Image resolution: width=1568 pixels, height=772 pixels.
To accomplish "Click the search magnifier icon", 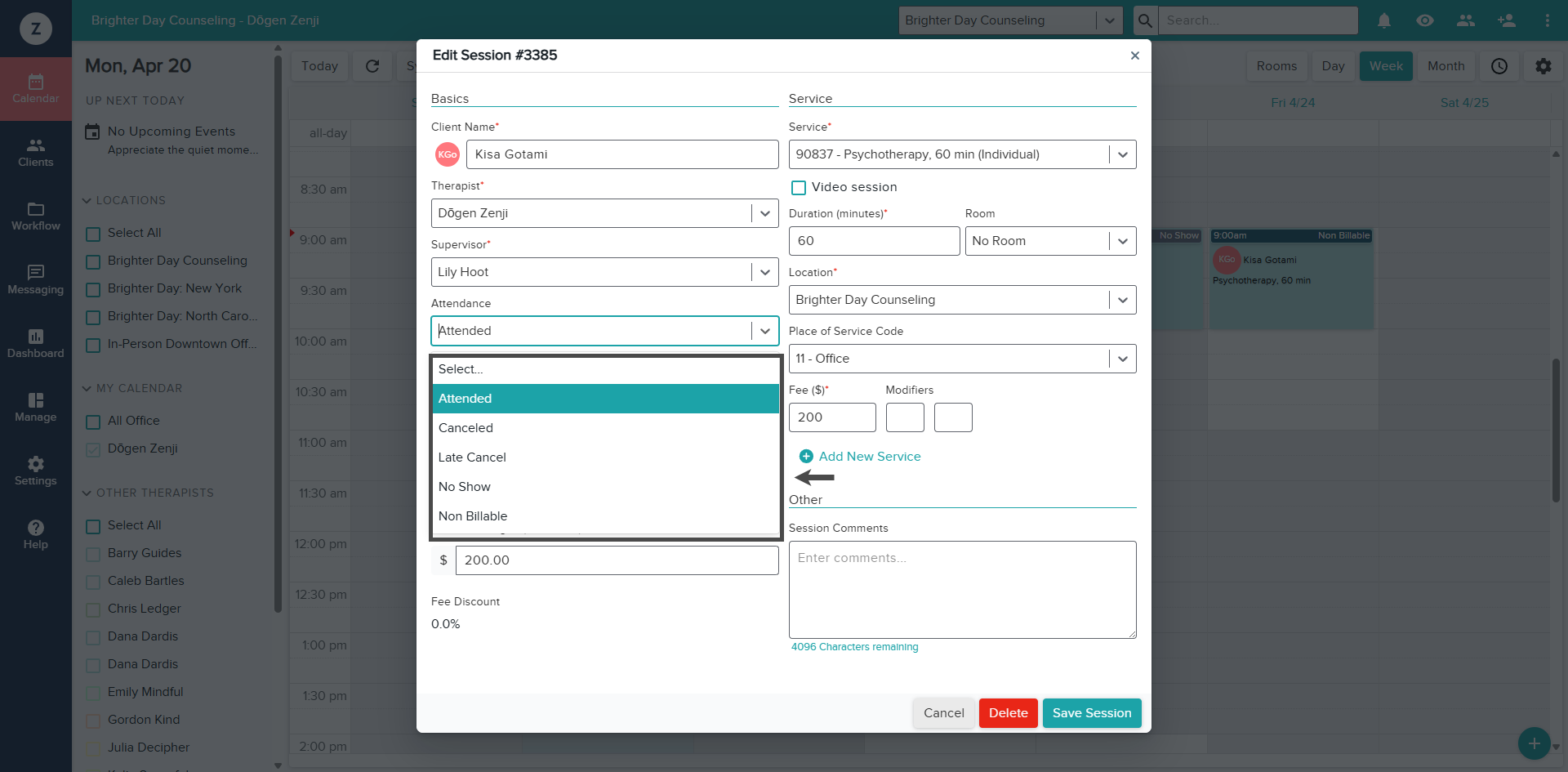I will coord(1145,20).
